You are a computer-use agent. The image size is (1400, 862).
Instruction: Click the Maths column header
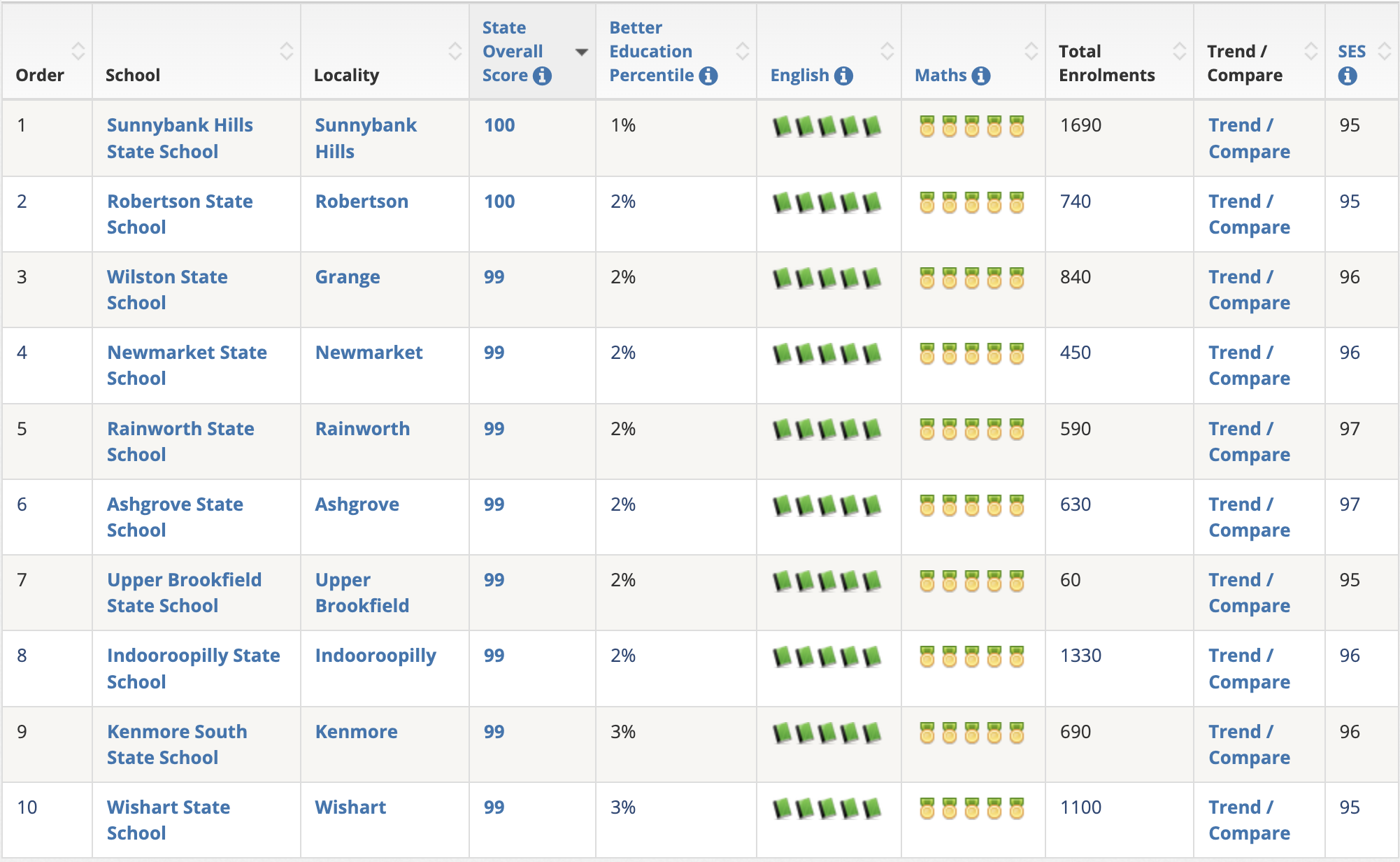(941, 76)
